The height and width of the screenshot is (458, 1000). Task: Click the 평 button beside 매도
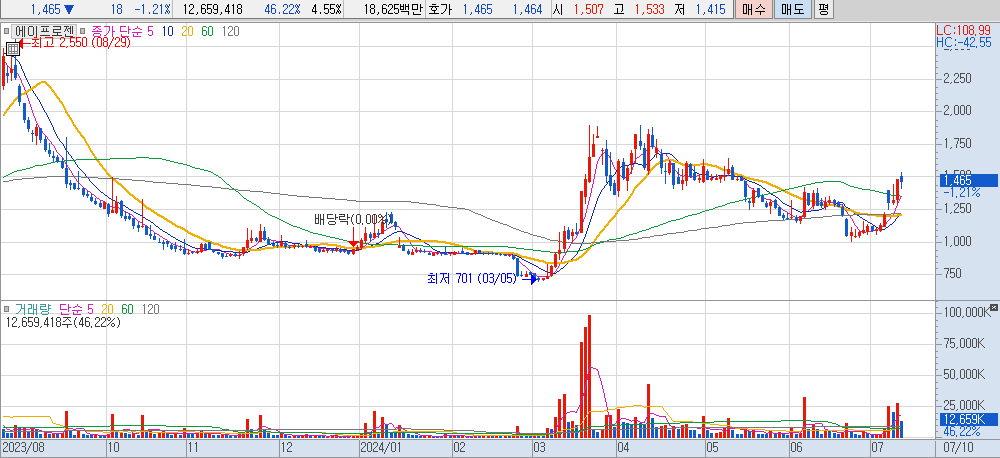pos(823,9)
